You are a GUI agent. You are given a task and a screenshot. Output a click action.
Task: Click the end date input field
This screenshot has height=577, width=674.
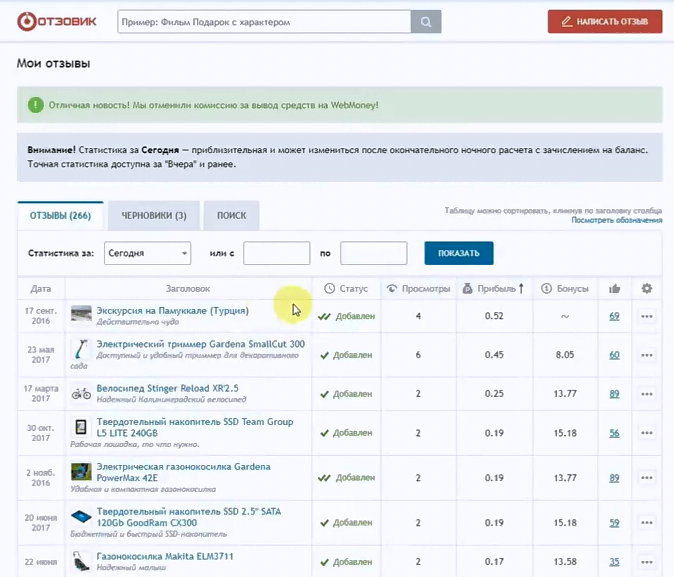[x=373, y=253]
